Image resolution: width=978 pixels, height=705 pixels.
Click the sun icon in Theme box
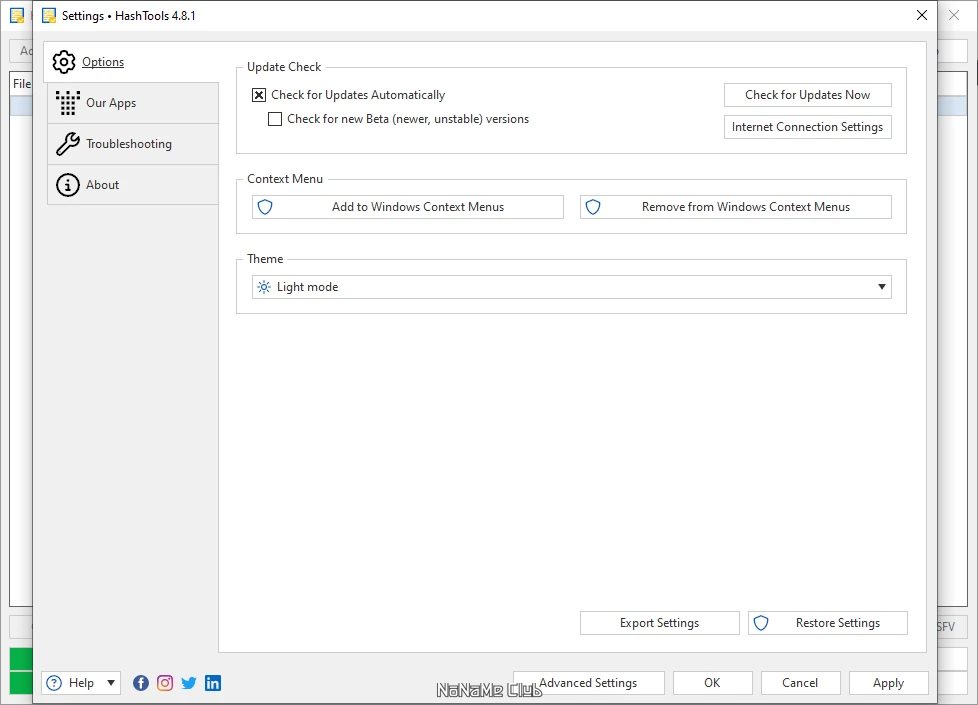click(x=264, y=287)
